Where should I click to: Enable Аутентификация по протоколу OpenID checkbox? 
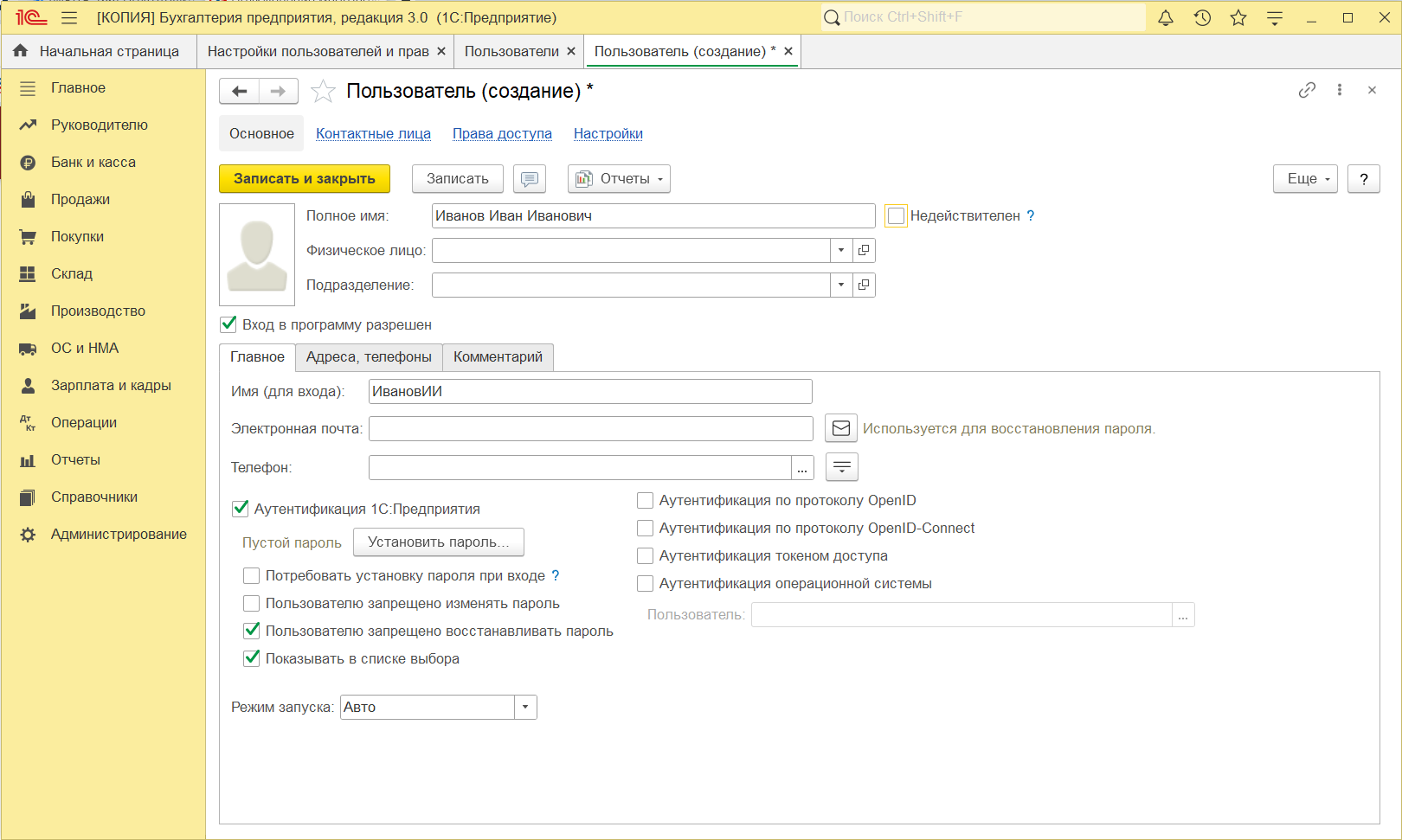click(645, 500)
